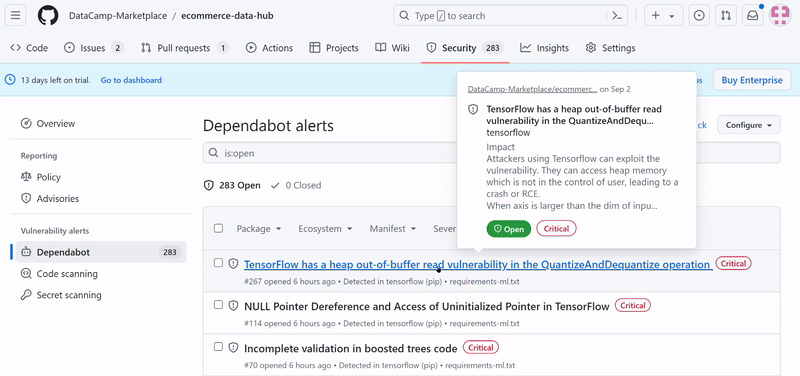Open the ecommerce-data-hub repository link
This screenshot has width=800, height=376.
pos(227,16)
